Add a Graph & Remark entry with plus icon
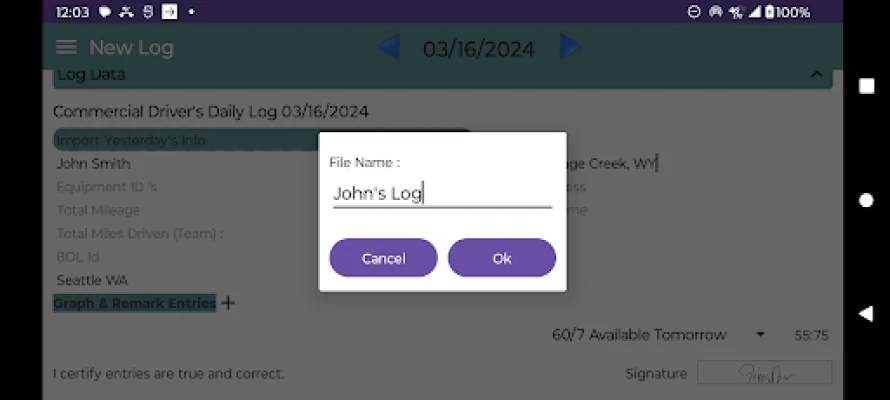Screen dimensions: 890x400 [228, 303]
